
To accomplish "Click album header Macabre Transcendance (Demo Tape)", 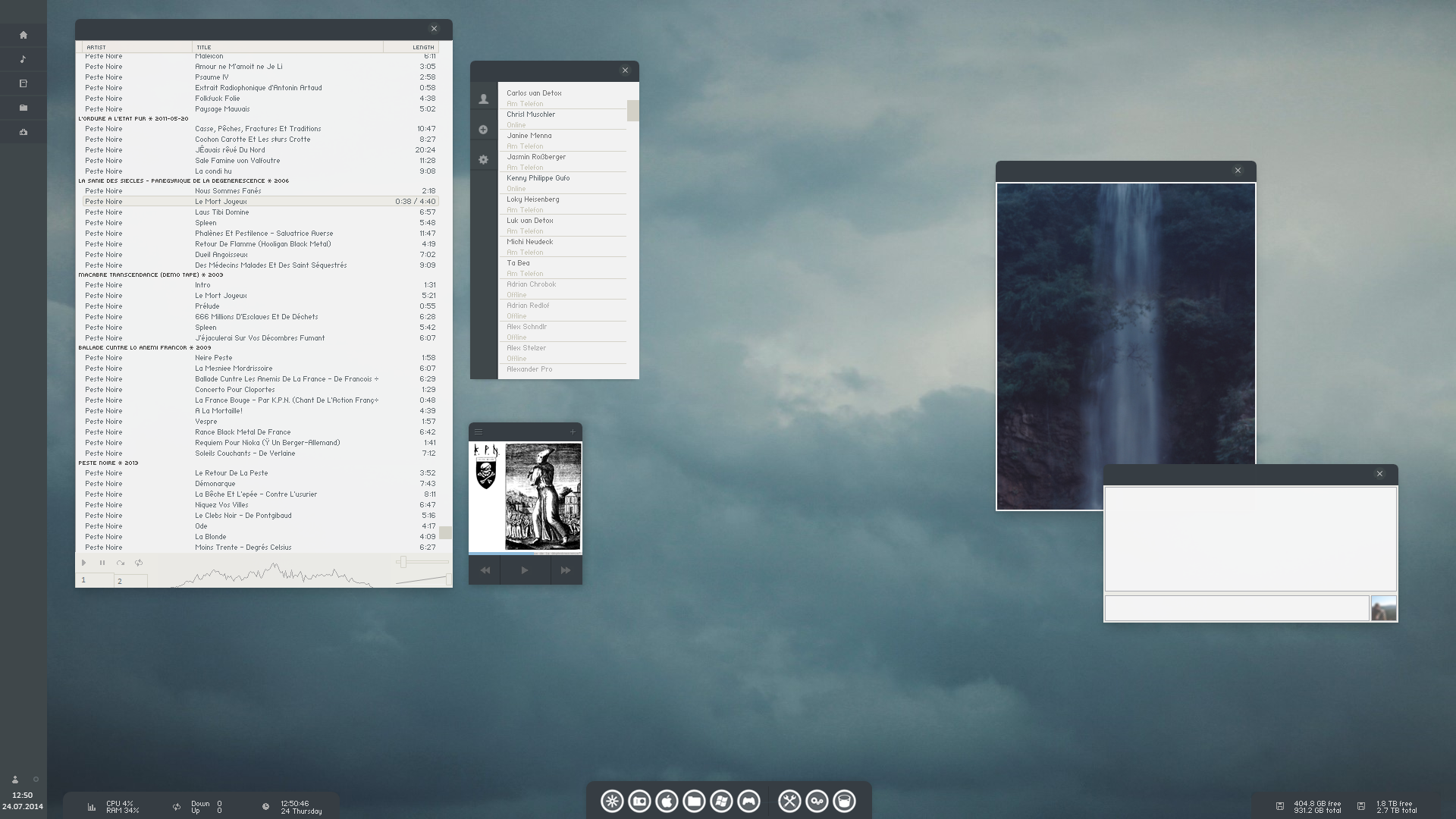I will click(151, 275).
